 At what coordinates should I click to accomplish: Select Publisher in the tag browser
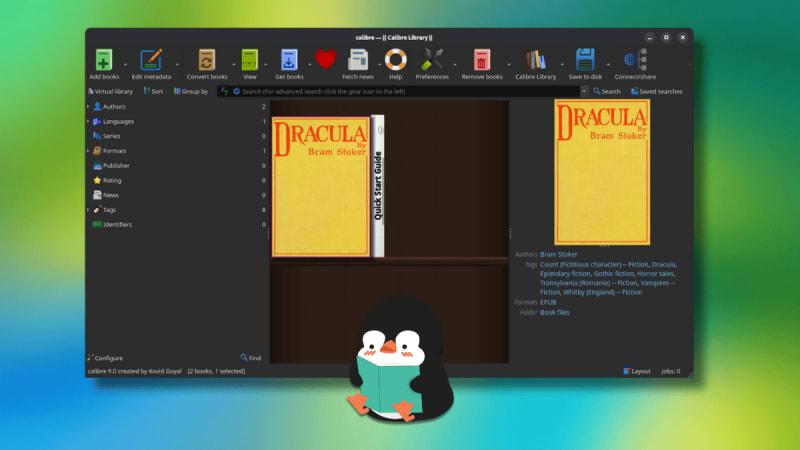point(116,166)
